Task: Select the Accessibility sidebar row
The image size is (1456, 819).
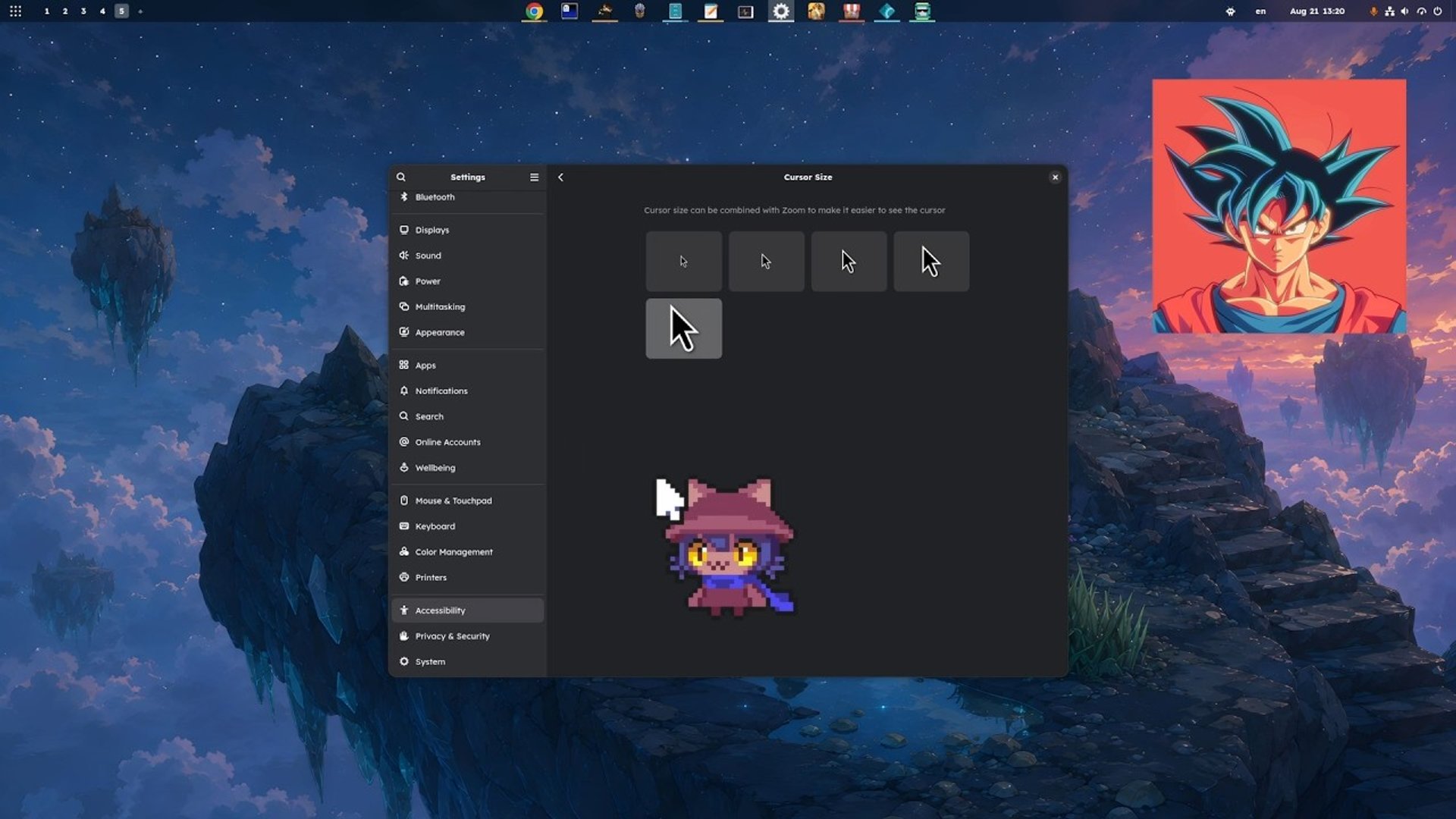Action: [x=468, y=610]
